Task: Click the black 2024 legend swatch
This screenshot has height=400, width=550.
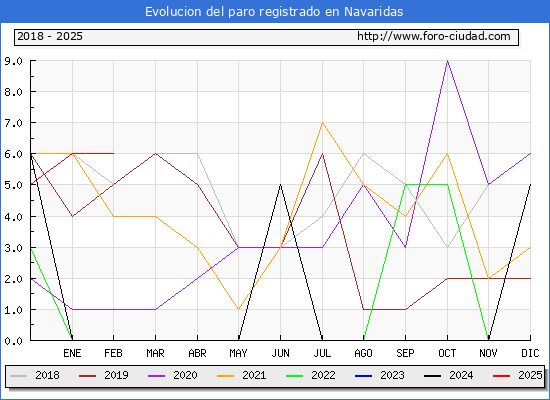Action: coord(432,376)
